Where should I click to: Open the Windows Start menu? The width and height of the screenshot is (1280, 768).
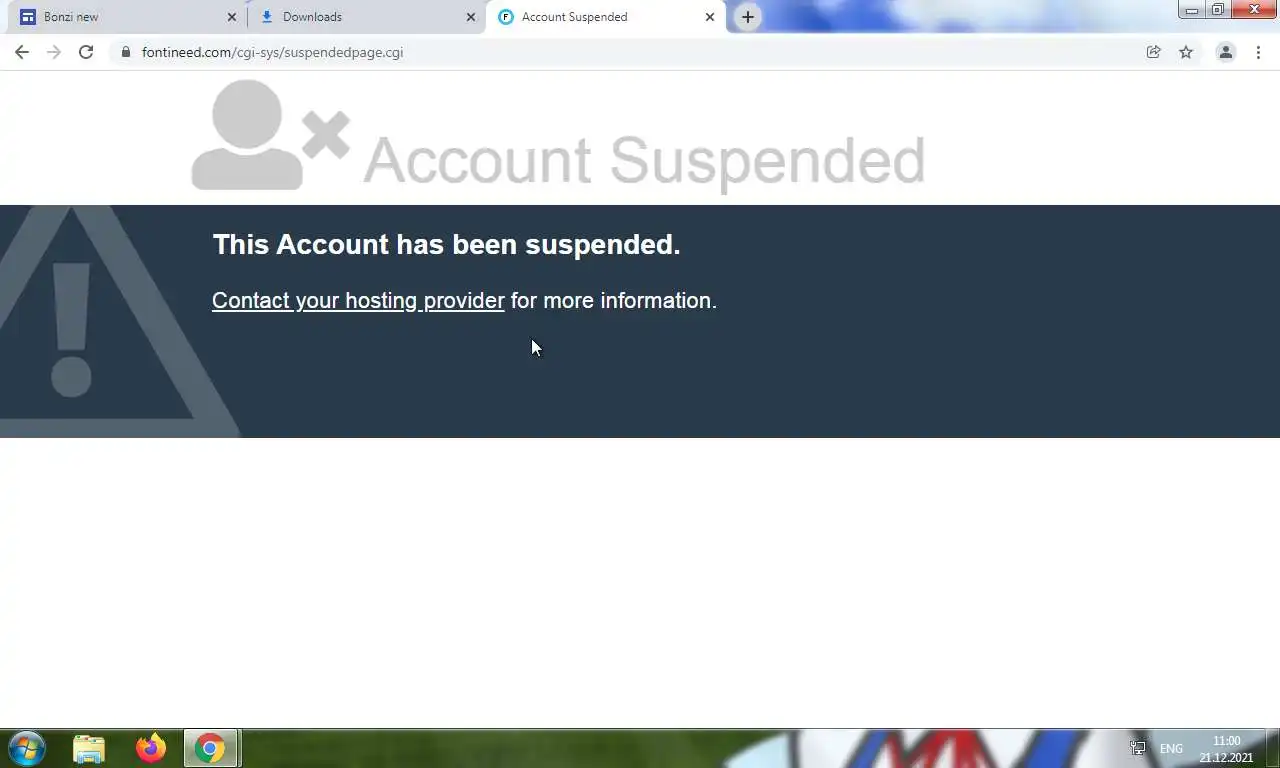tap(26, 748)
